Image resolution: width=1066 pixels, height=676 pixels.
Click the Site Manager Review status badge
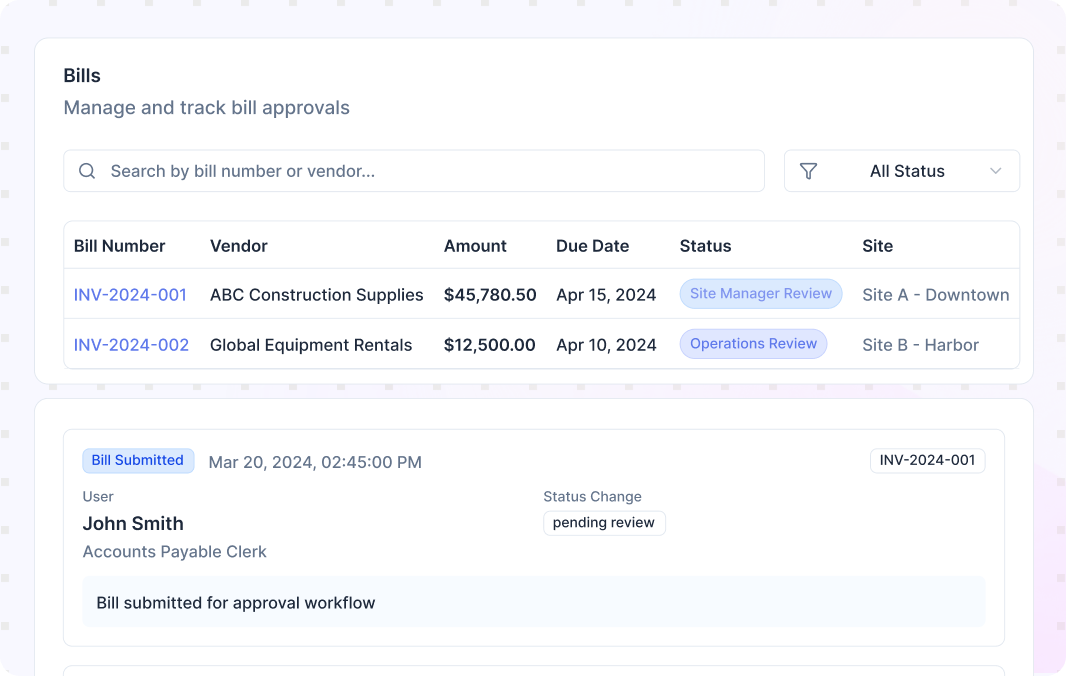[761, 294]
